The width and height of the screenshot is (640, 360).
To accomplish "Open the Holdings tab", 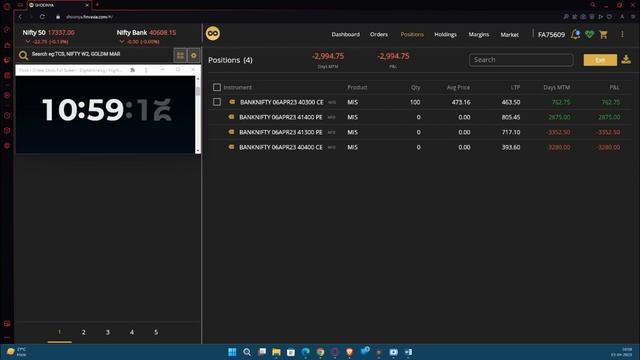I will pos(445,34).
